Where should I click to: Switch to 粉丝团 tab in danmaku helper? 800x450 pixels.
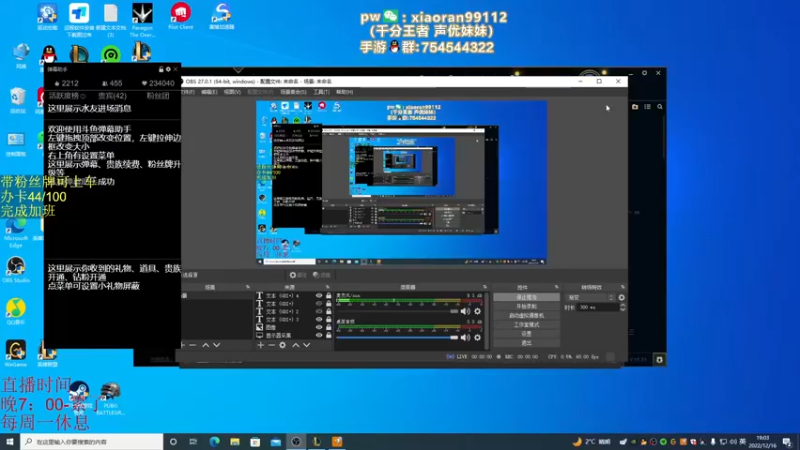coord(158,96)
